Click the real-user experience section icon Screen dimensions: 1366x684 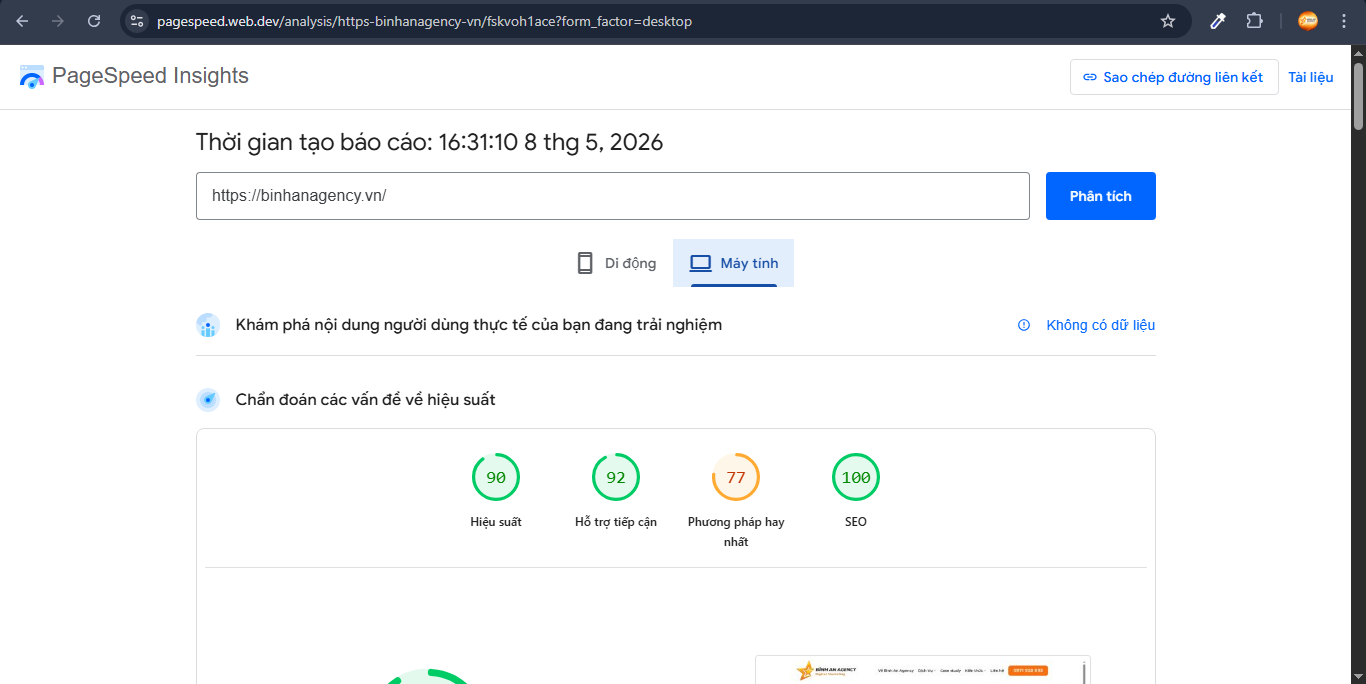(x=208, y=325)
